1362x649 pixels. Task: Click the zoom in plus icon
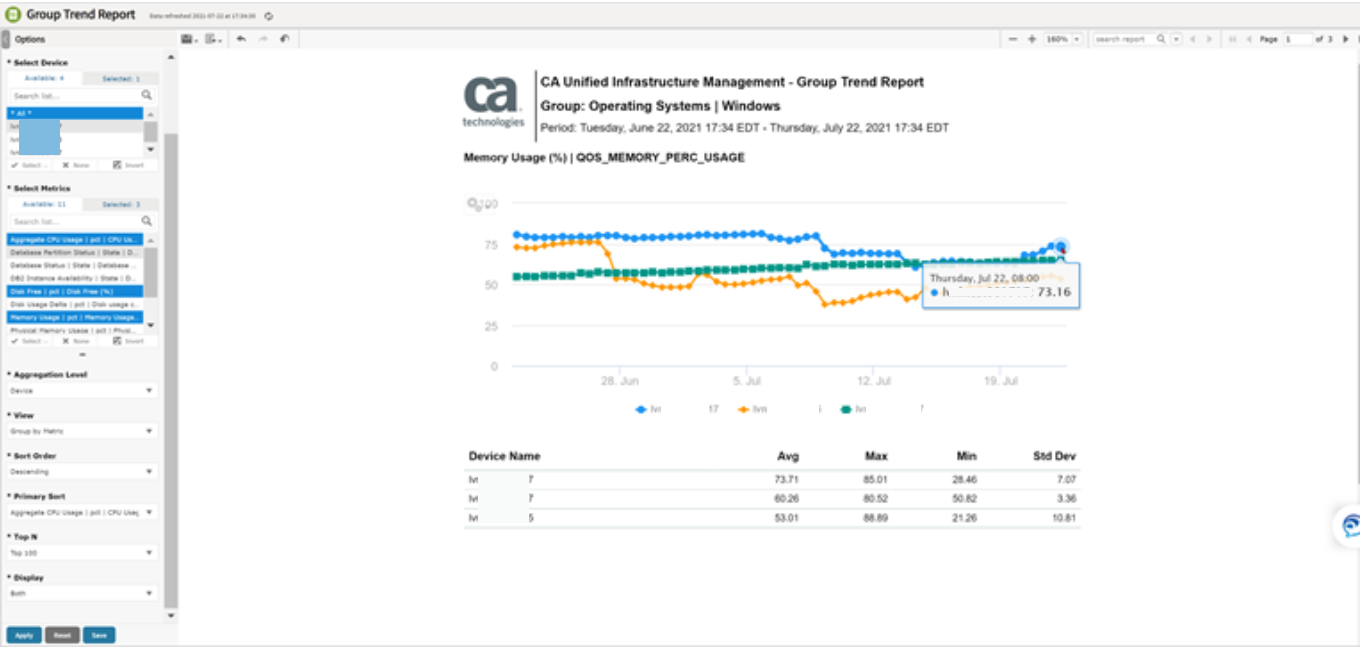point(1031,39)
